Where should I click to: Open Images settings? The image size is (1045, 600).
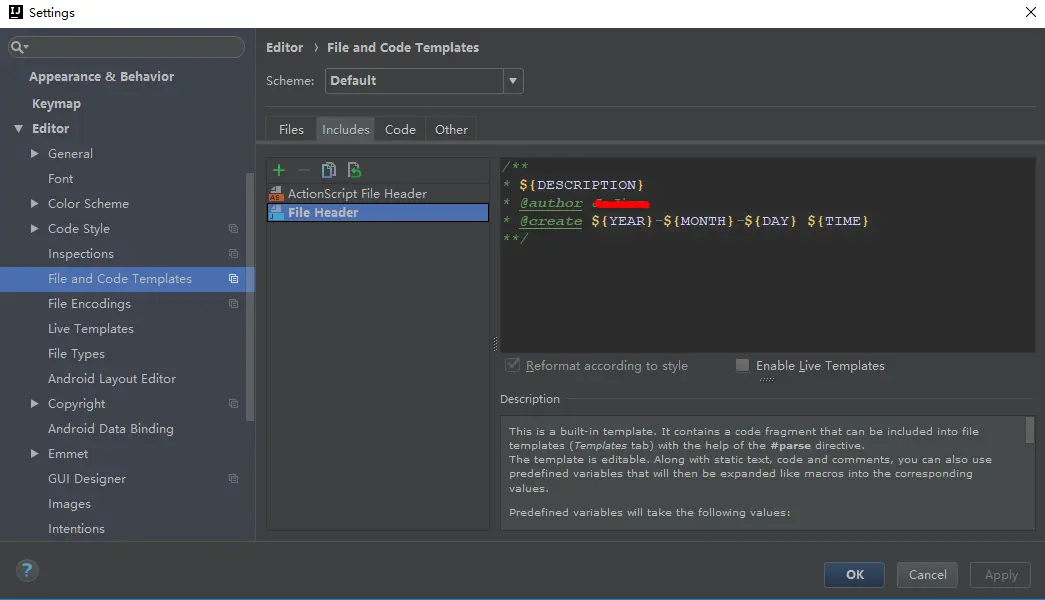[69, 503]
